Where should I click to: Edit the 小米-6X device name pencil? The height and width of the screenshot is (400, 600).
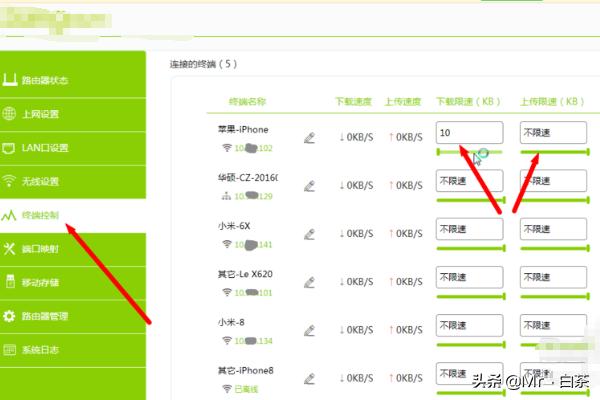(309, 234)
